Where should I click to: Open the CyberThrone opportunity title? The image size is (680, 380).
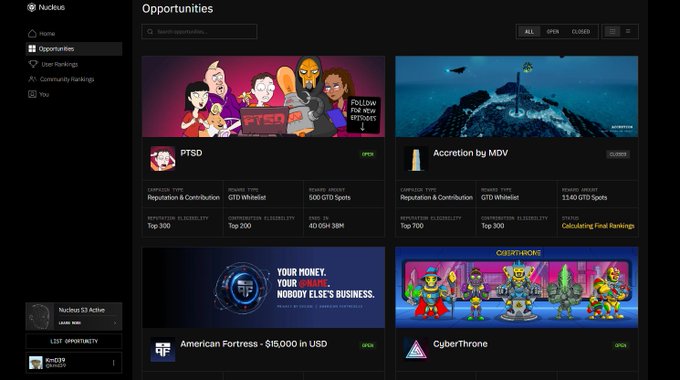point(460,344)
